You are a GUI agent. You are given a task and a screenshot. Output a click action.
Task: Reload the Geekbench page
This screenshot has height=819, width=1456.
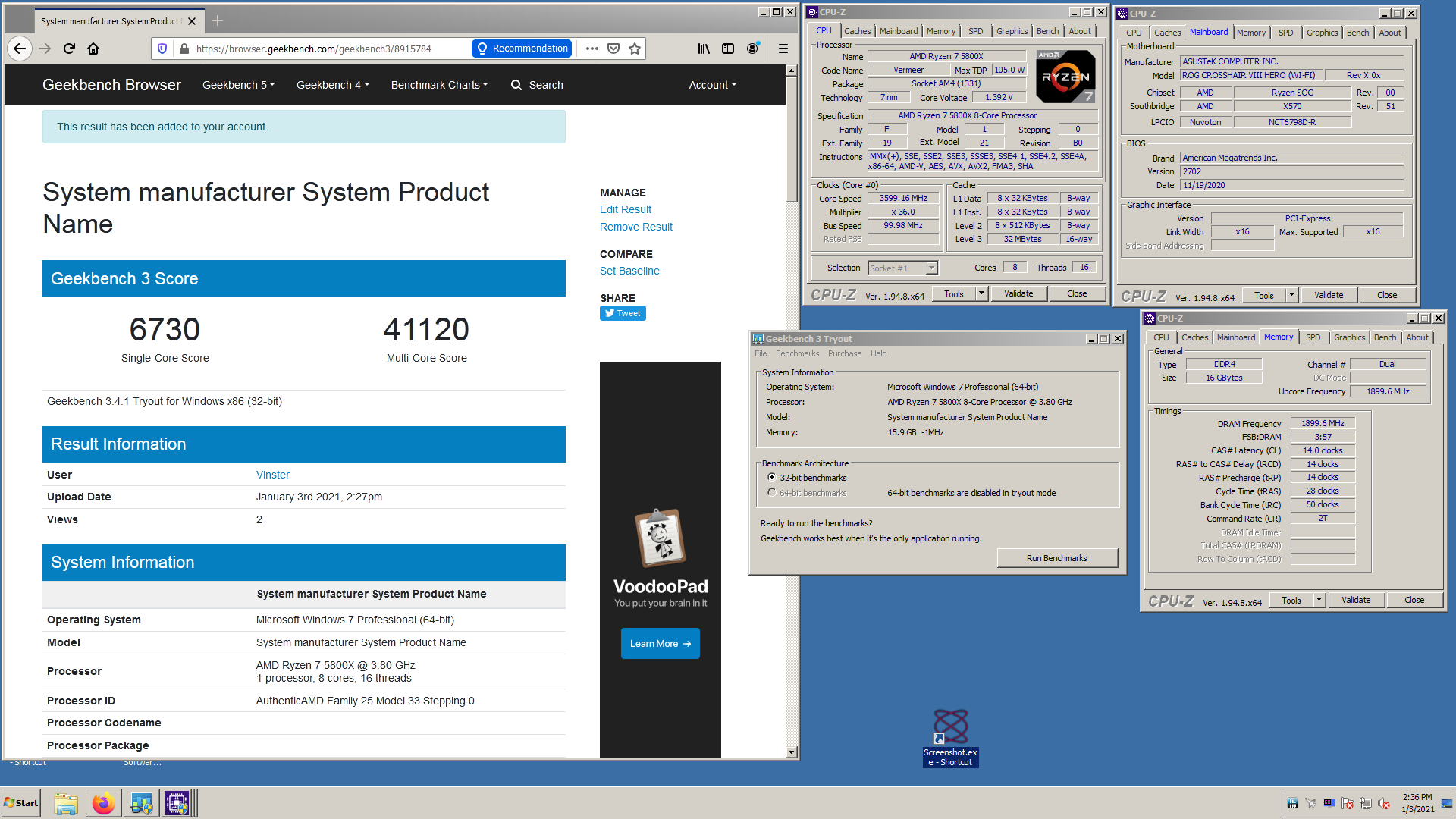[x=69, y=49]
